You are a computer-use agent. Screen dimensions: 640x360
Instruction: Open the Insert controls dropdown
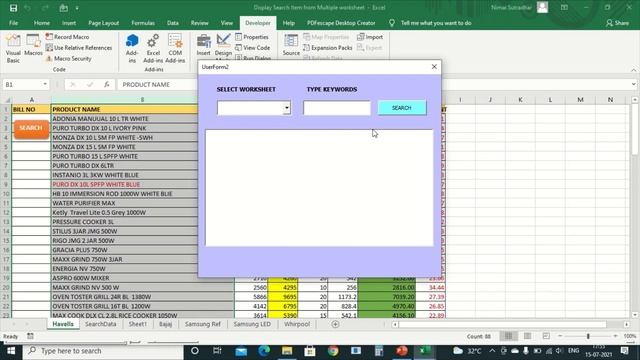click(203, 45)
